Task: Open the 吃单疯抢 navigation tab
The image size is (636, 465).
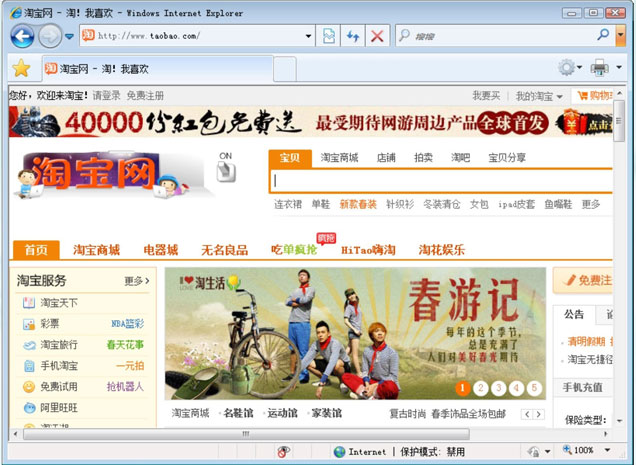Action: [x=294, y=250]
